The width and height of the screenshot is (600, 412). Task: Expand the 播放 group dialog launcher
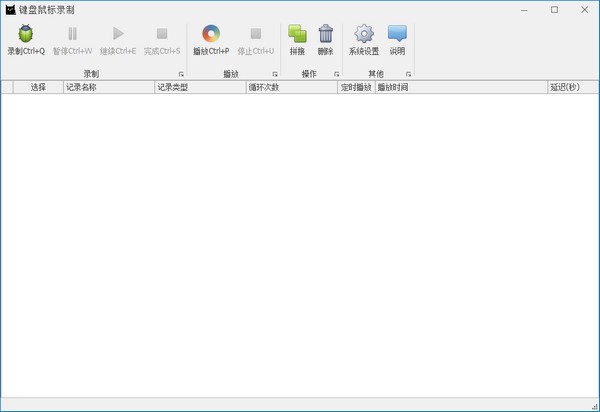tap(275, 74)
